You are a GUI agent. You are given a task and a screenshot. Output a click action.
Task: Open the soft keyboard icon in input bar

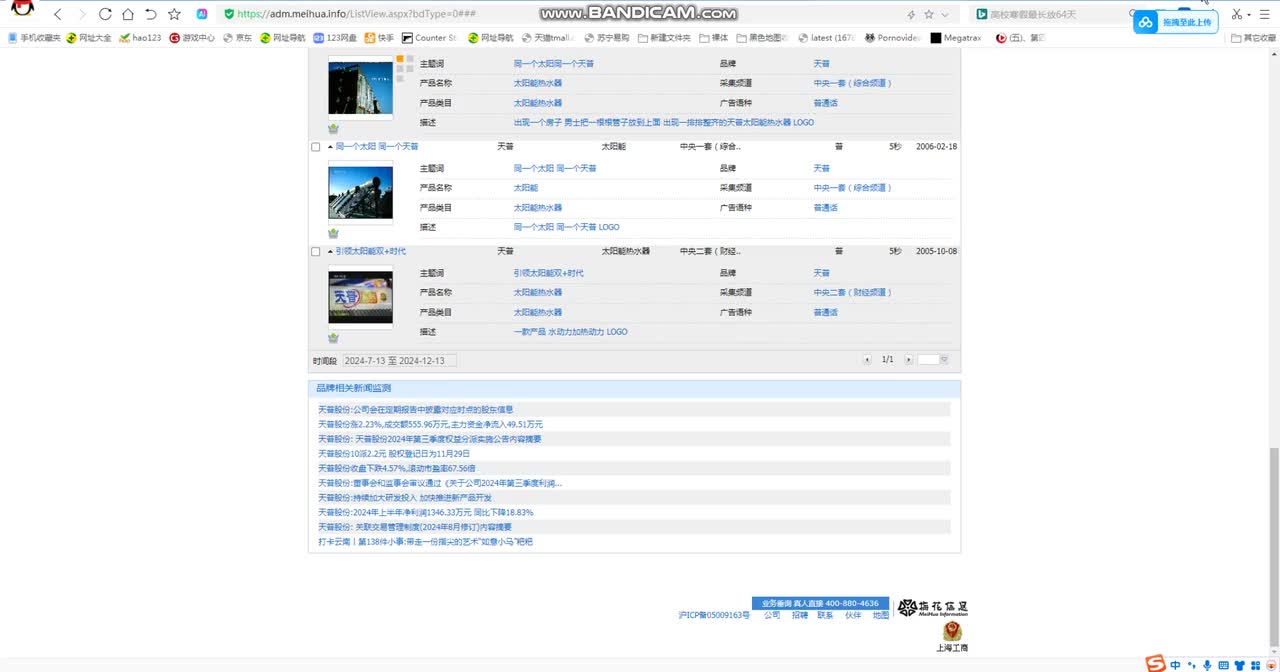tap(1223, 664)
